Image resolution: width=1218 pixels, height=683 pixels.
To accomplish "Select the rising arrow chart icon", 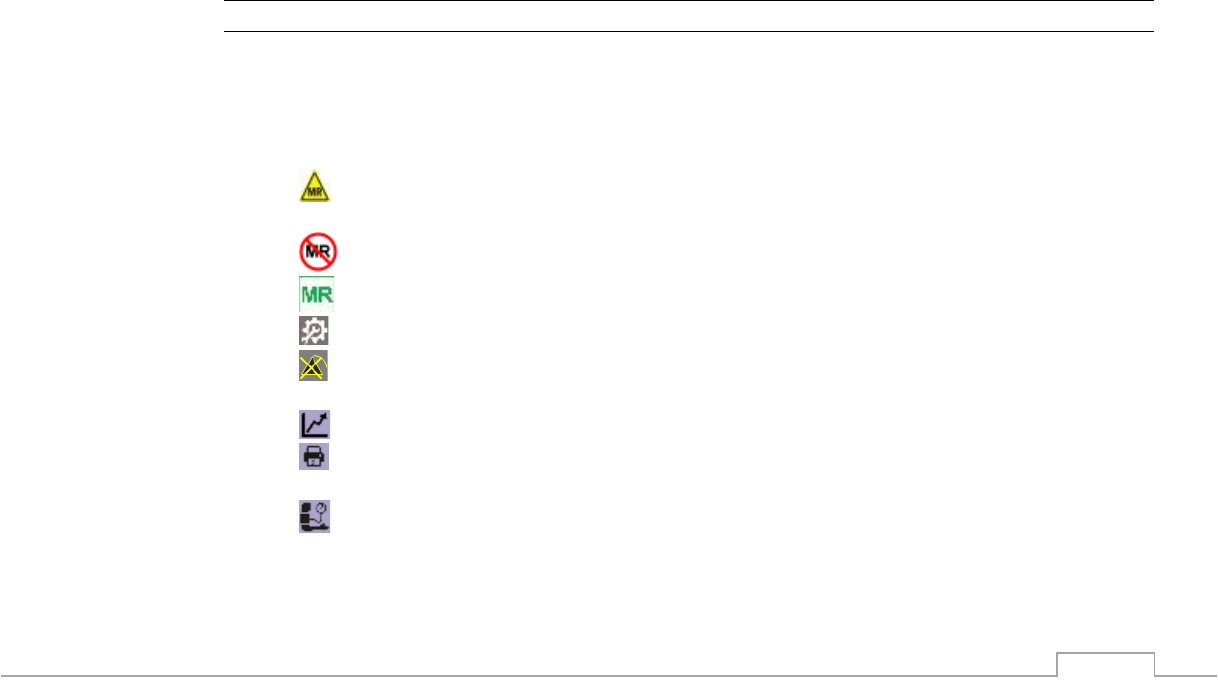I will tap(315, 424).
